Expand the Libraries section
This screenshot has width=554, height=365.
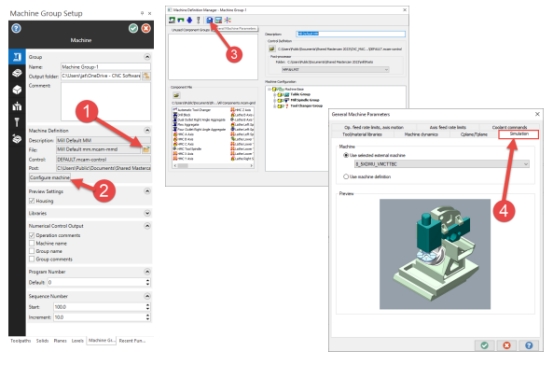click(147, 213)
